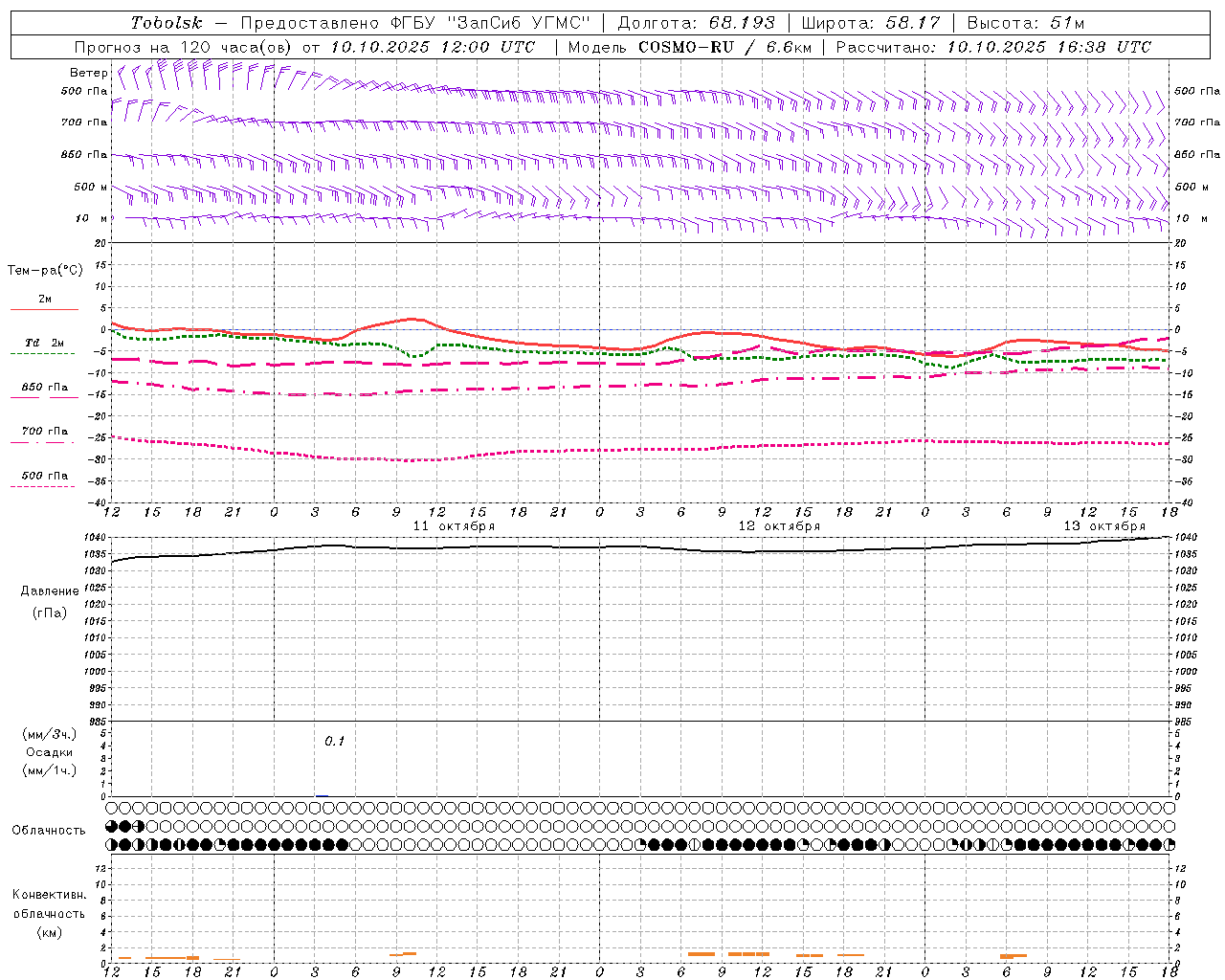This screenshot has width=1225, height=980.
Task: Click the Высота 51м altitude text
Action: [x=1026, y=23]
